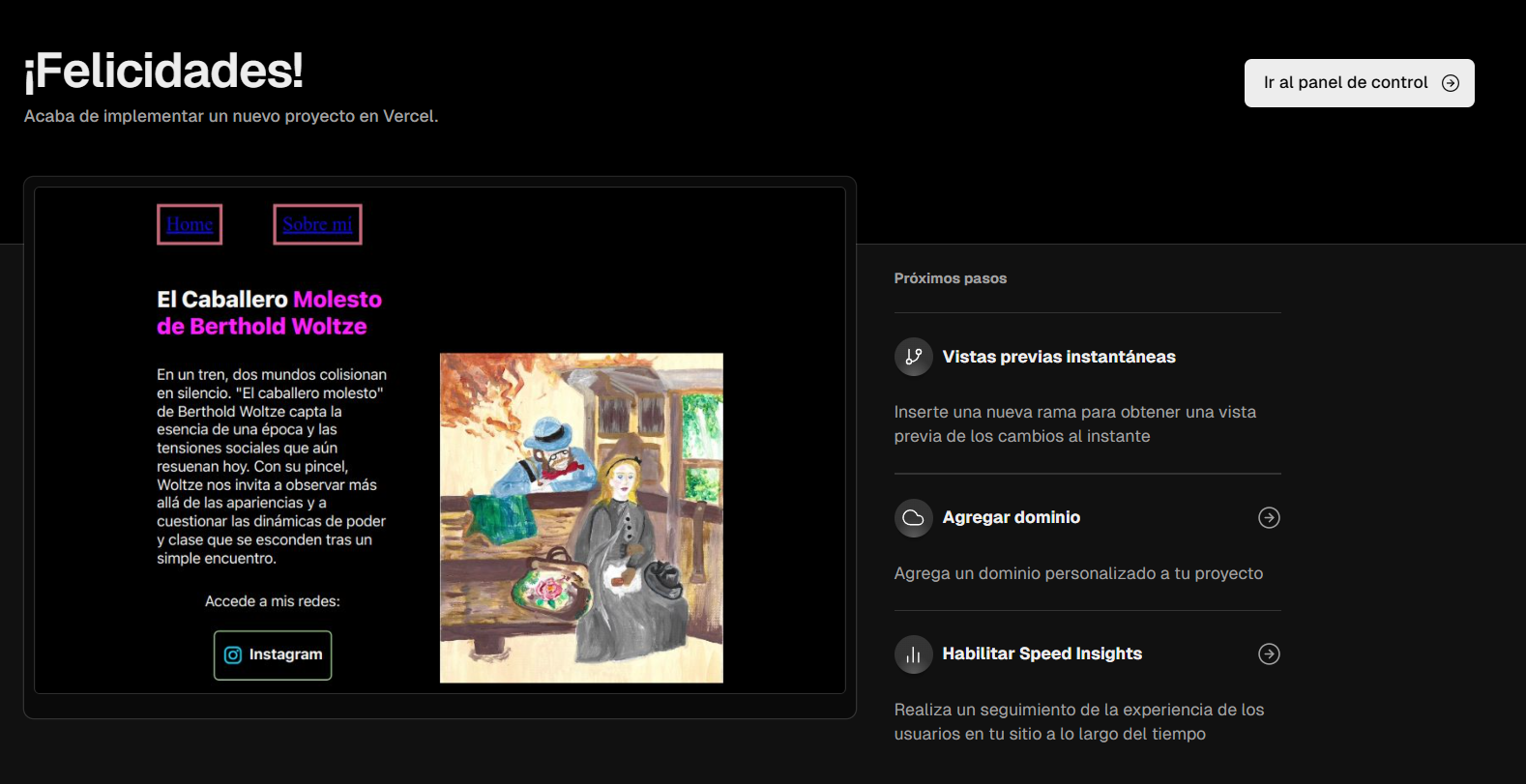The width and height of the screenshot is (1526, 784).
Task: Open the Home link in preview
Action: coord(190,224)
